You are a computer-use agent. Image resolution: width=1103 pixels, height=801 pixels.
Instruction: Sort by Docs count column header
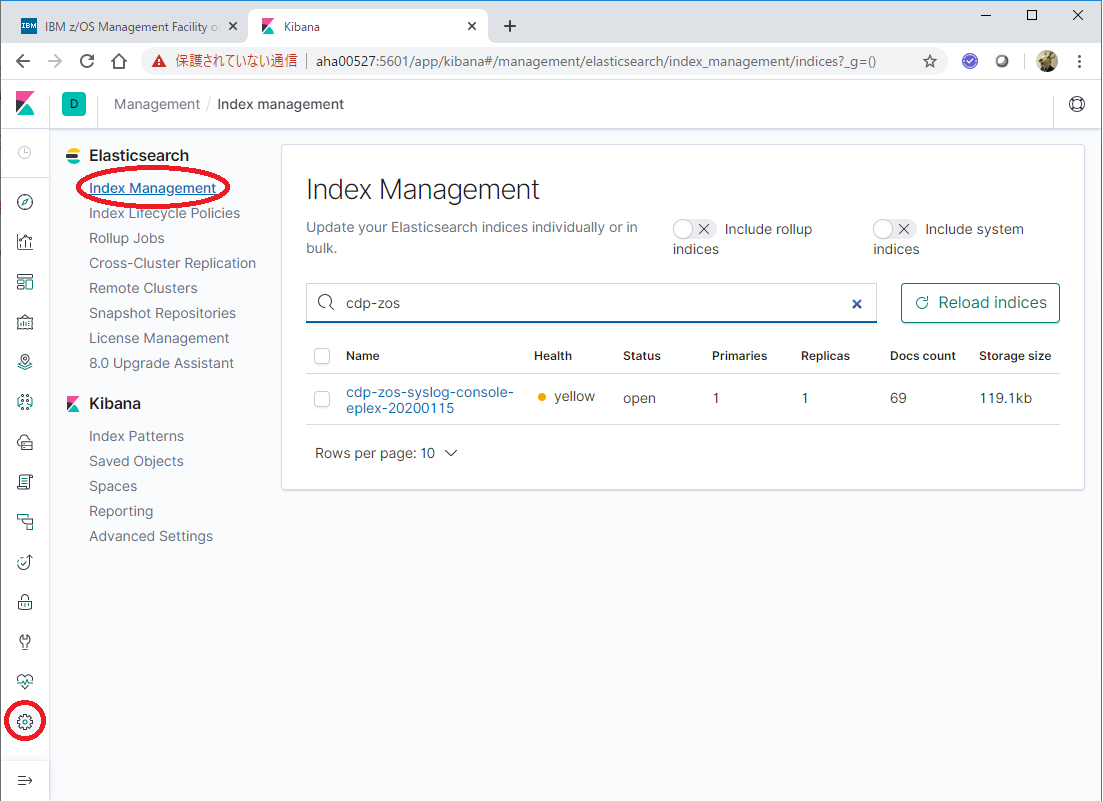coord(922,356)
